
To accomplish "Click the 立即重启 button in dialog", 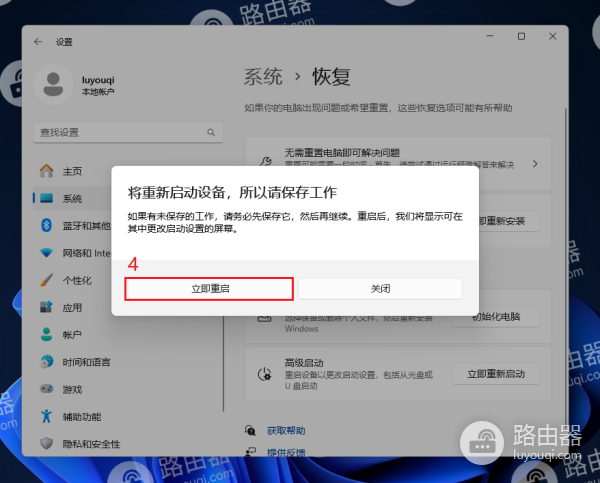I will click(209, 289).
